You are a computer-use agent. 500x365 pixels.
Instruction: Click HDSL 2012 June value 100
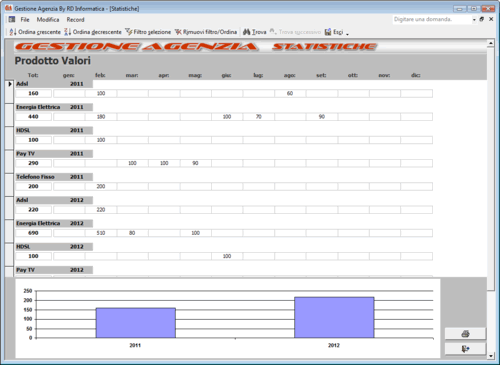coord(227,256)
